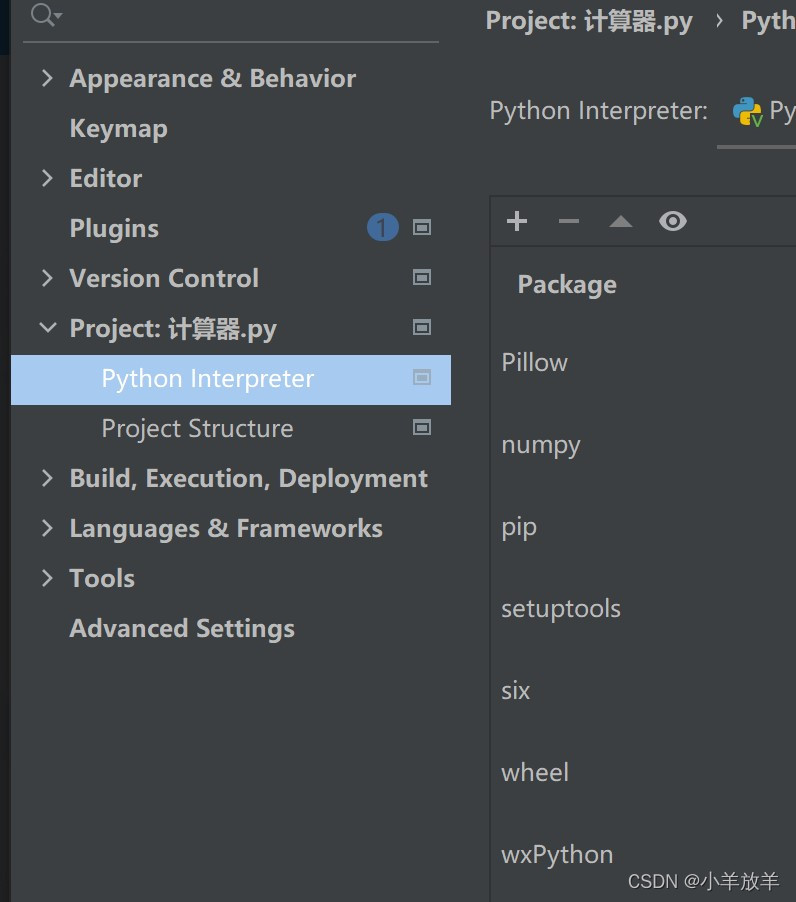Expand the Editor settings section
This screenshot has width=796, height=902.
click(x=47, y=178)
